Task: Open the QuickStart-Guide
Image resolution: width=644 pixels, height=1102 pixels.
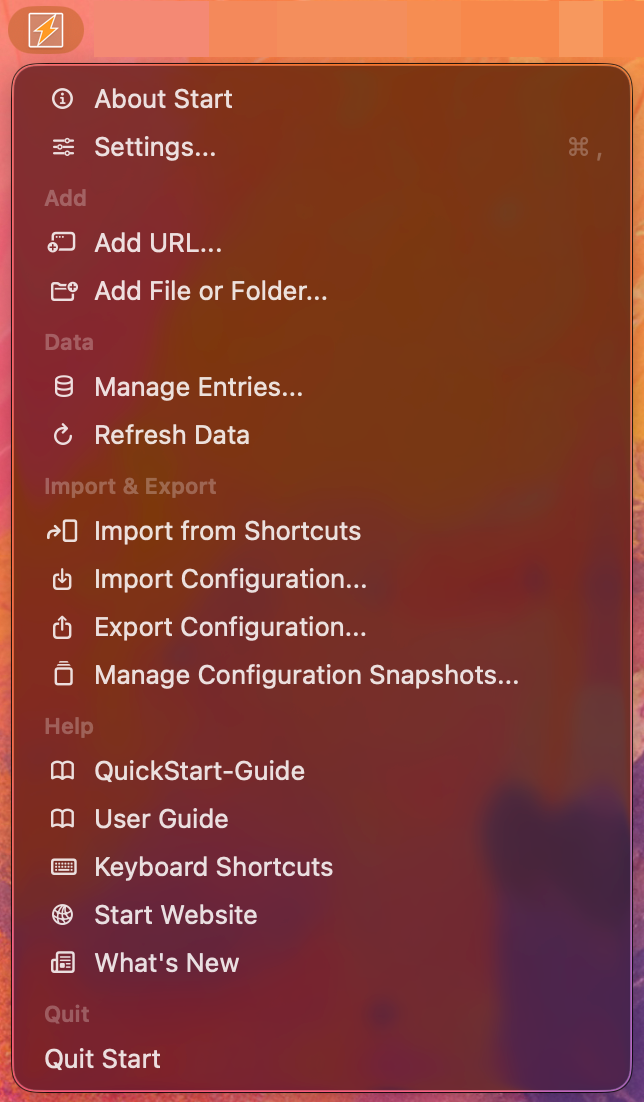Action: [x=199, y=771]
